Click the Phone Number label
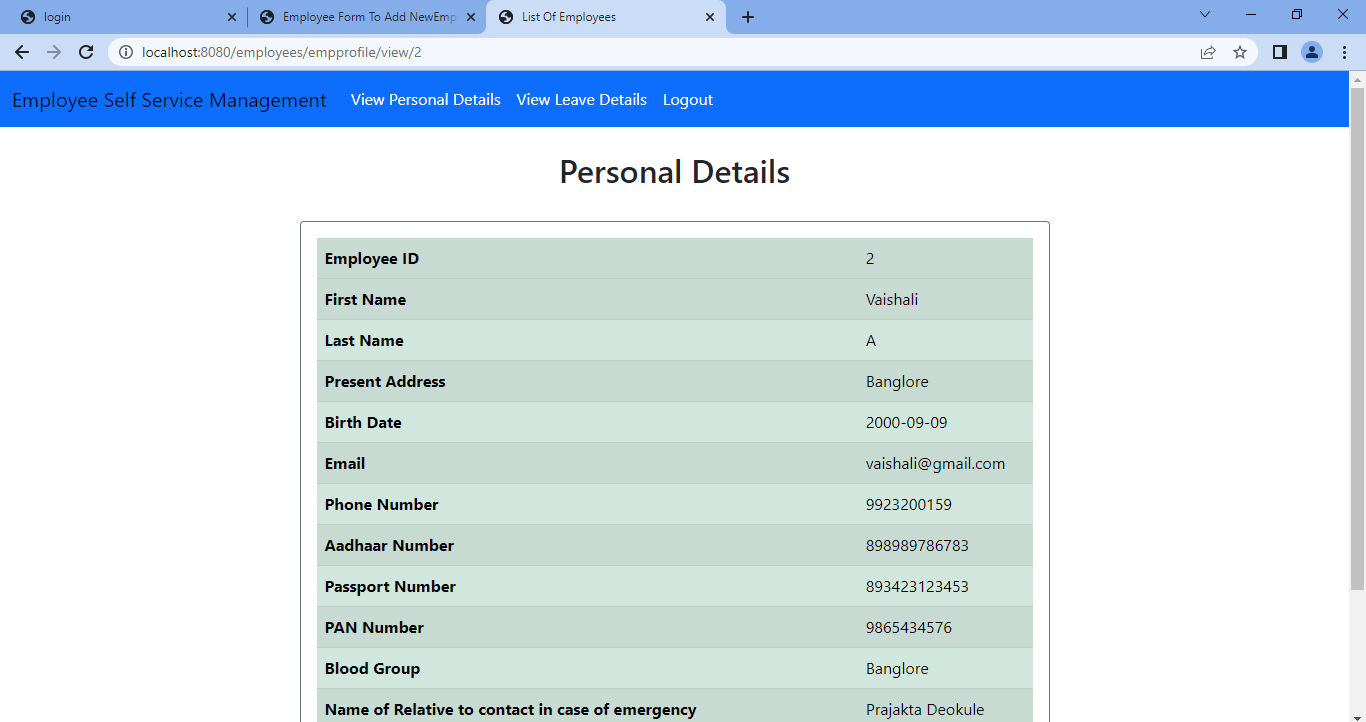1366x722 pixels. point(381,505)
